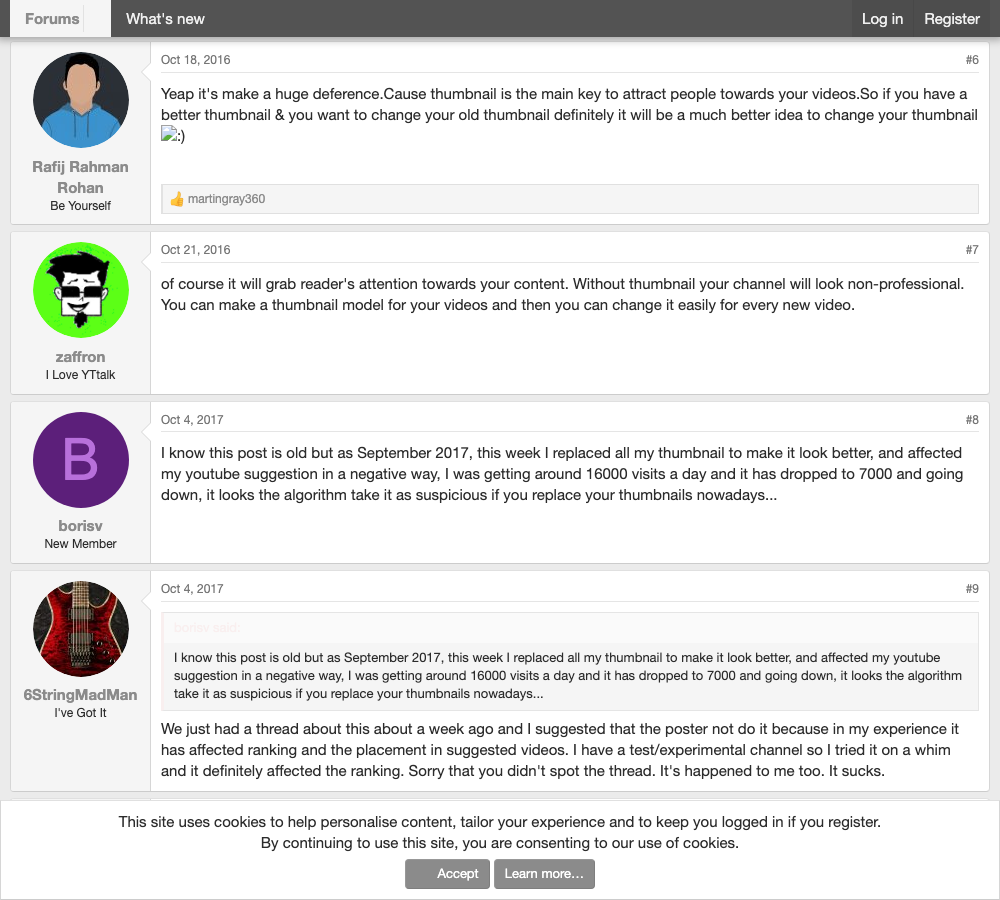The image size is (1000, 900).
Task: Open borisv's purple B avatar
Action: pyautogui.click(x=80, y=460)
